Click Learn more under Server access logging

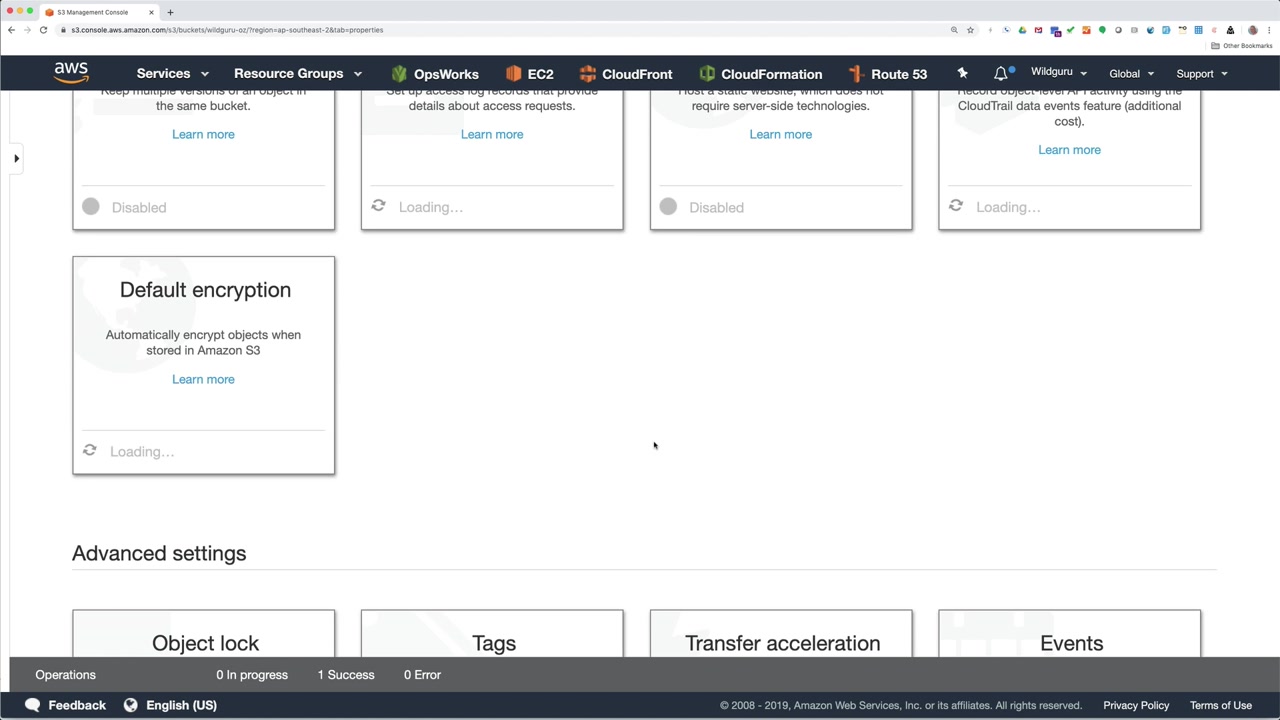click(x=492, y=134)
